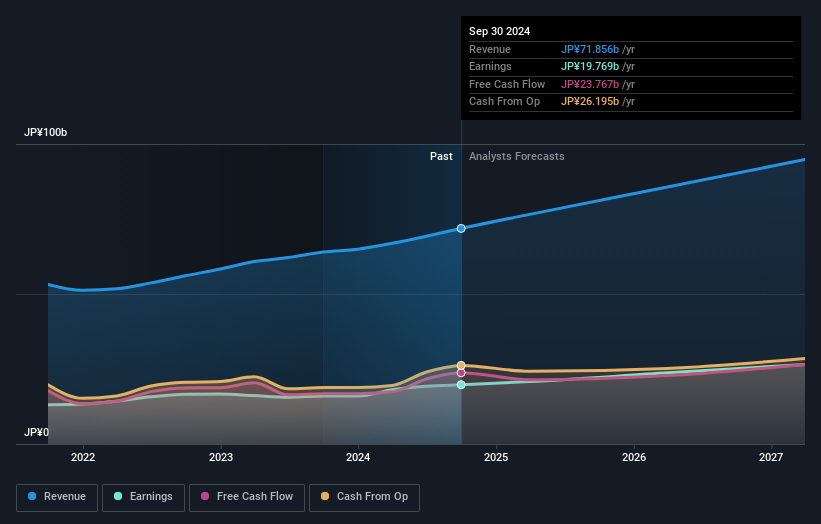821x524 pixels.
Task: Click the 2024 x-axis label
Action: click(358, 458)
